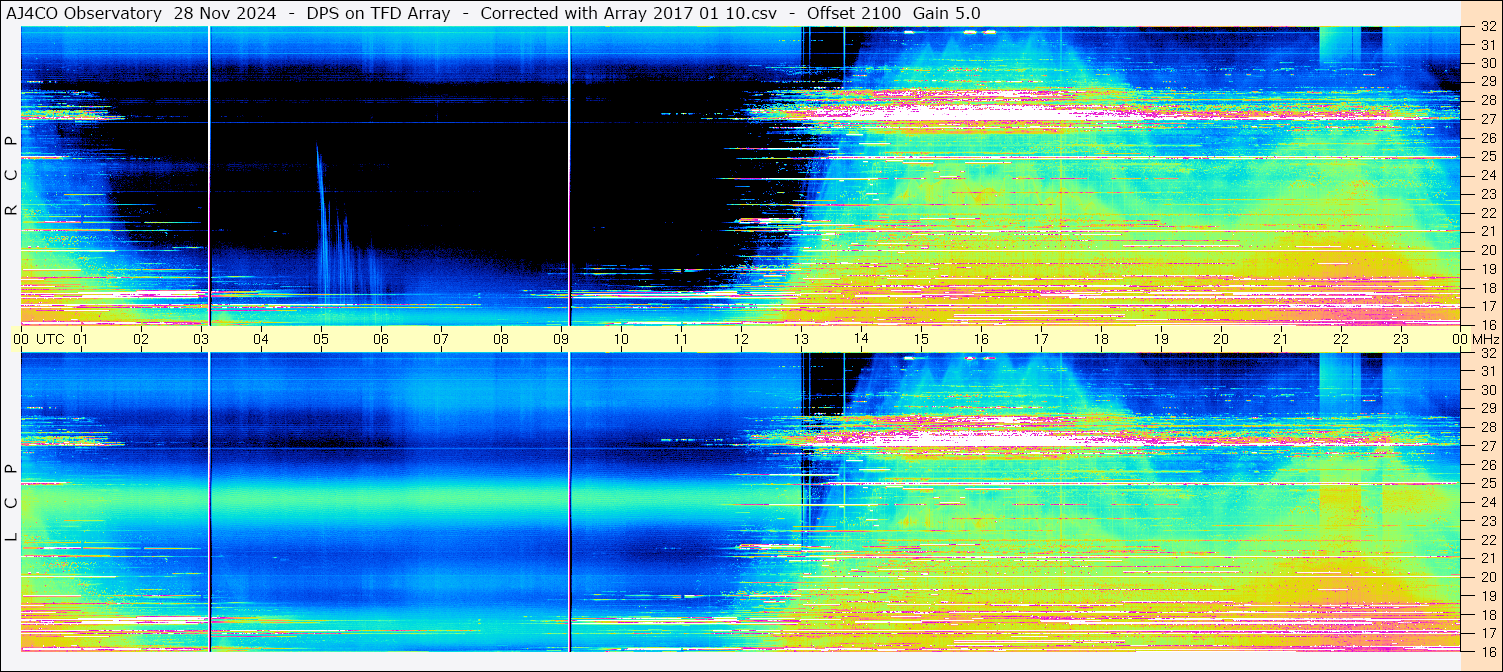Click the '00 MHz' label at time axis end
The image size is (1503, 672).
click(x=1476, y=340)
